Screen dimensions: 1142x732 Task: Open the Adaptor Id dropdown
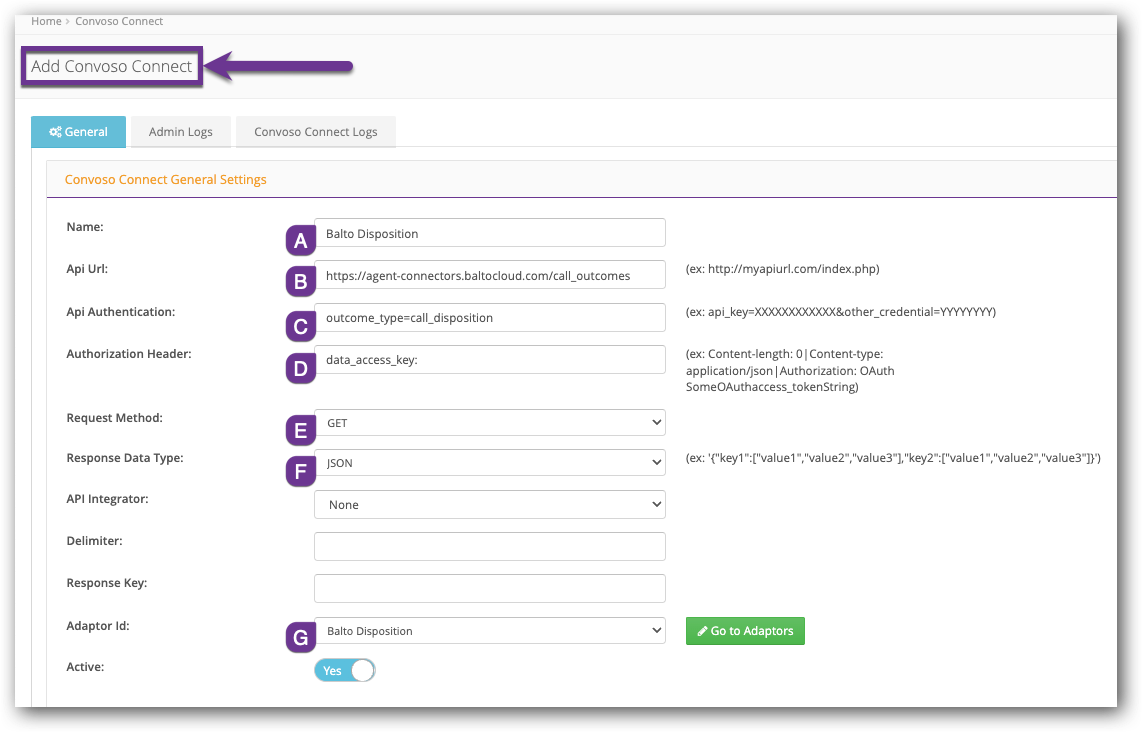[x=489, y=631]
